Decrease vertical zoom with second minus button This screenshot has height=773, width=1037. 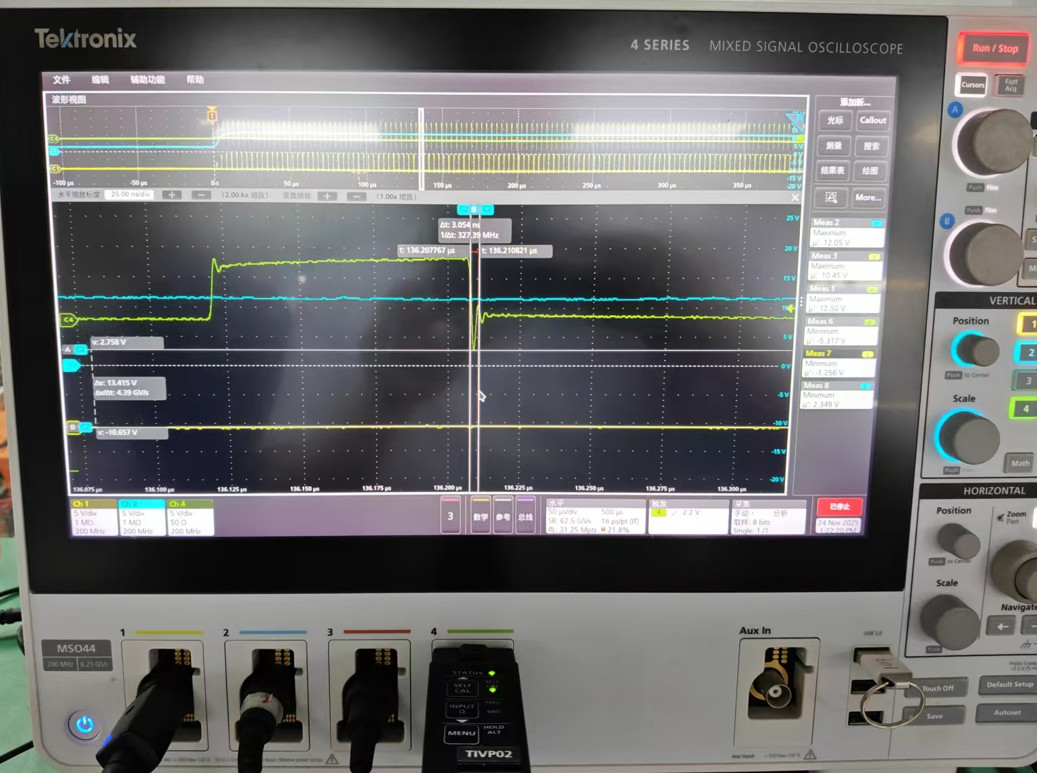[x=356, y=196]
